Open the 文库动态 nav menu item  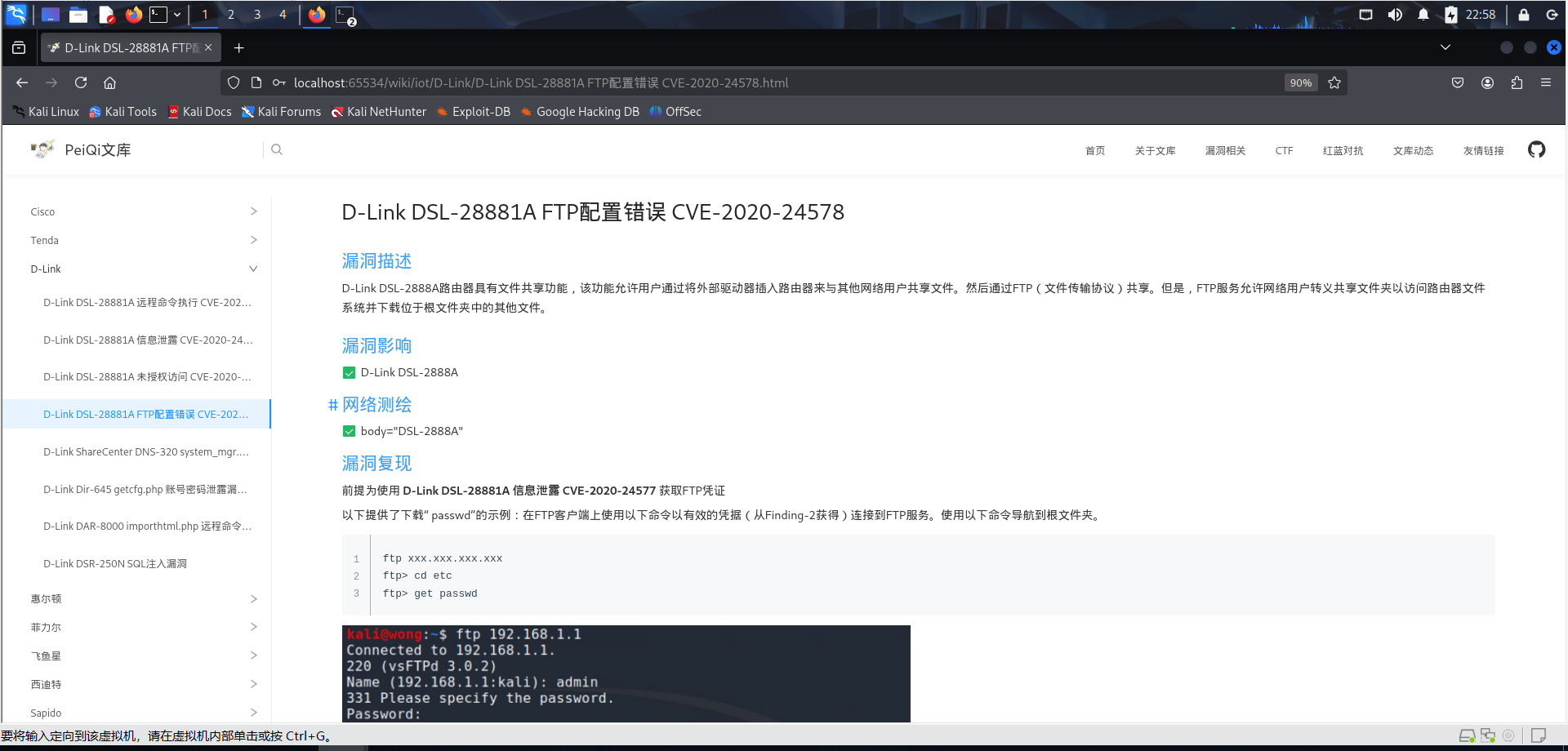(1413, 150)
